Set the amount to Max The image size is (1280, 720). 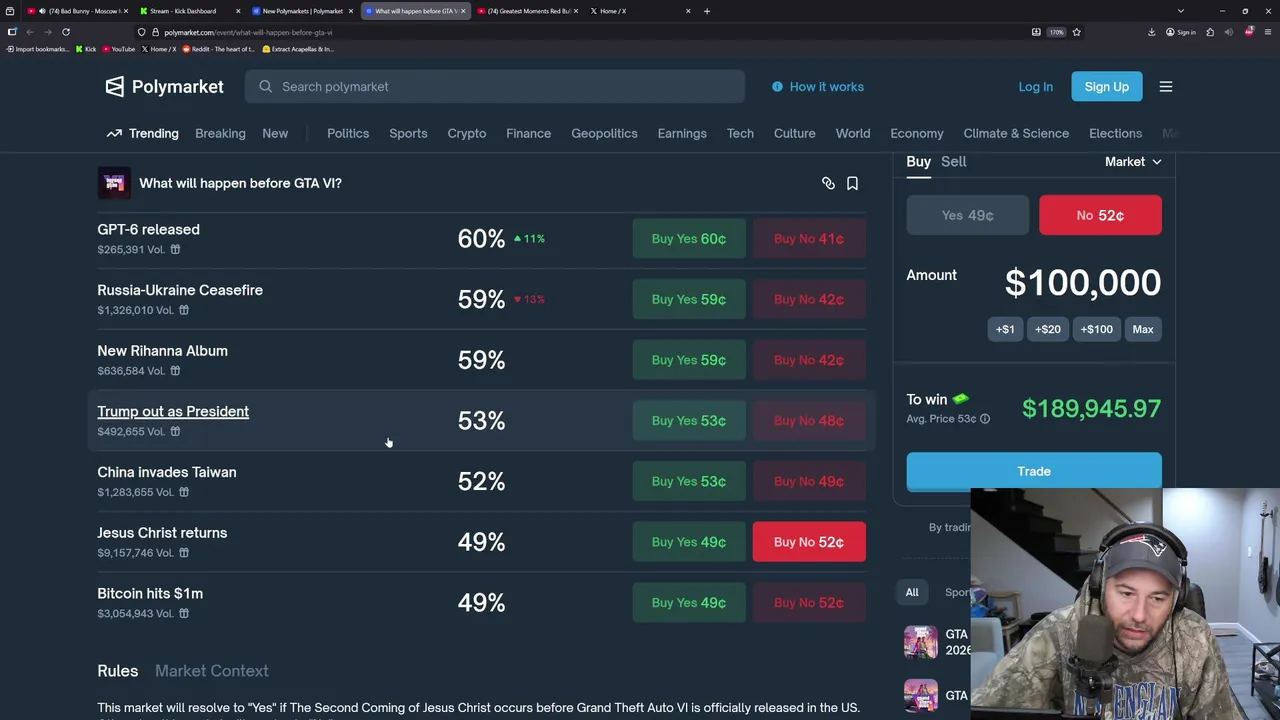coord(1143,329)
